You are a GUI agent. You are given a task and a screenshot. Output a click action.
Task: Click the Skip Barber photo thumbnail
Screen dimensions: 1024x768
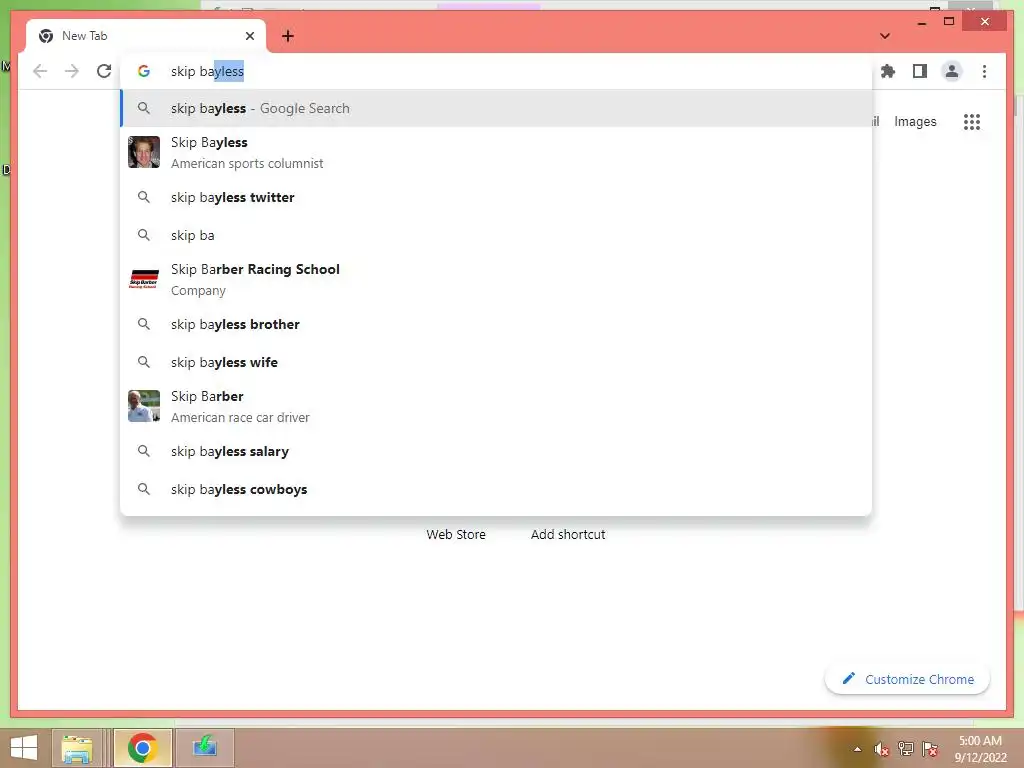144,406
